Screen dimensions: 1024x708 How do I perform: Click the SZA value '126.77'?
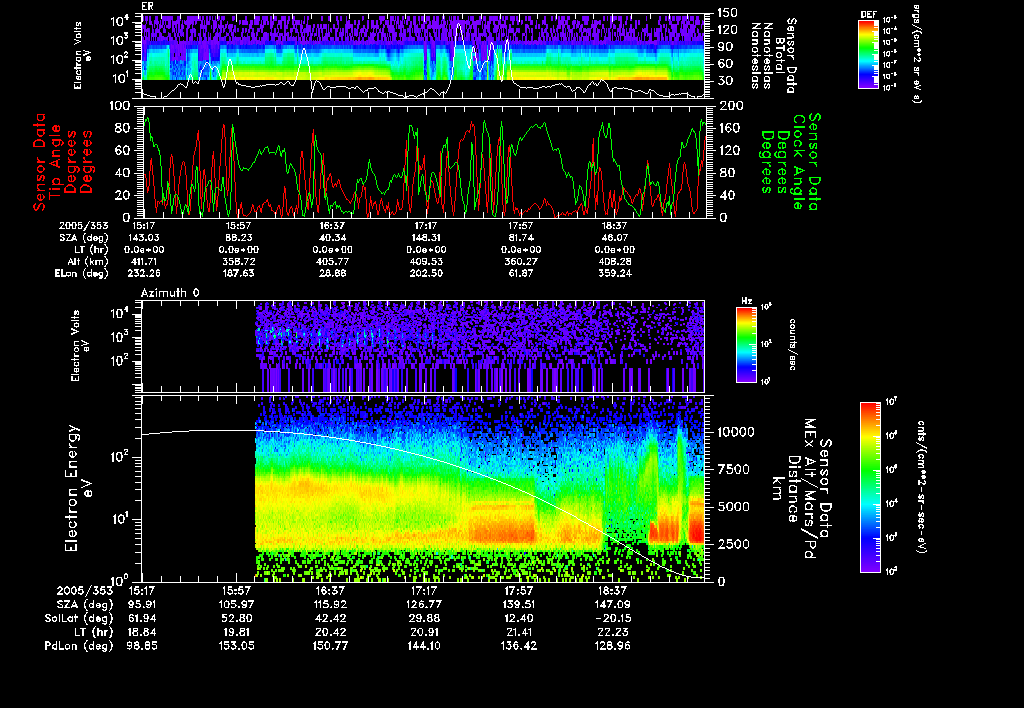[424, 605]
